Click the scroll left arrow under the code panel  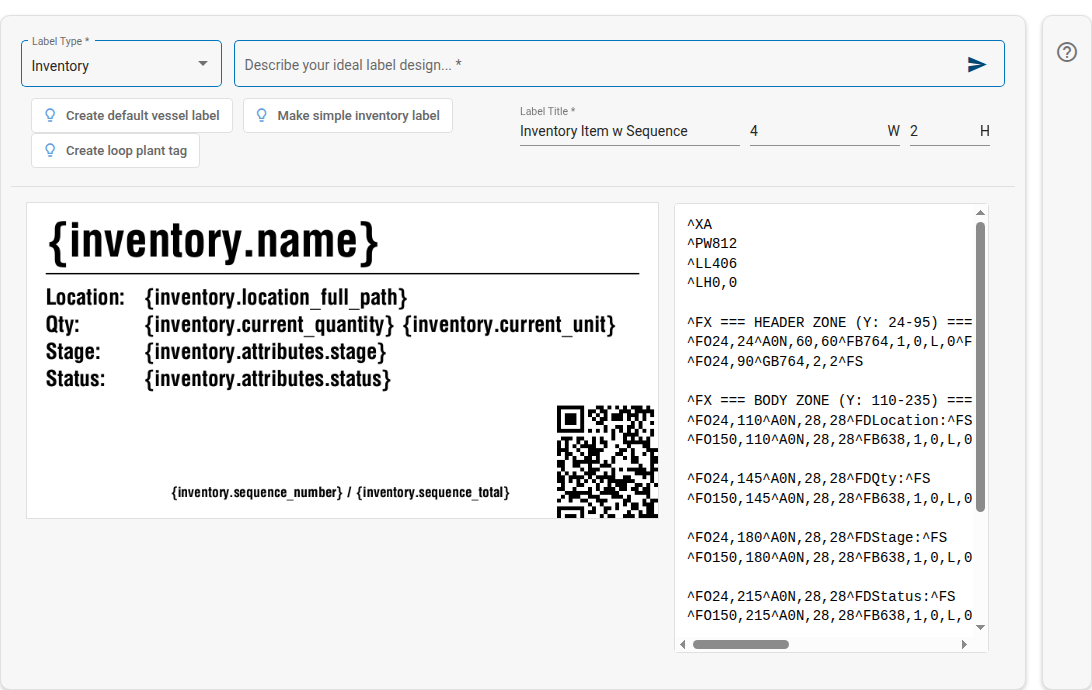point(682,644)
